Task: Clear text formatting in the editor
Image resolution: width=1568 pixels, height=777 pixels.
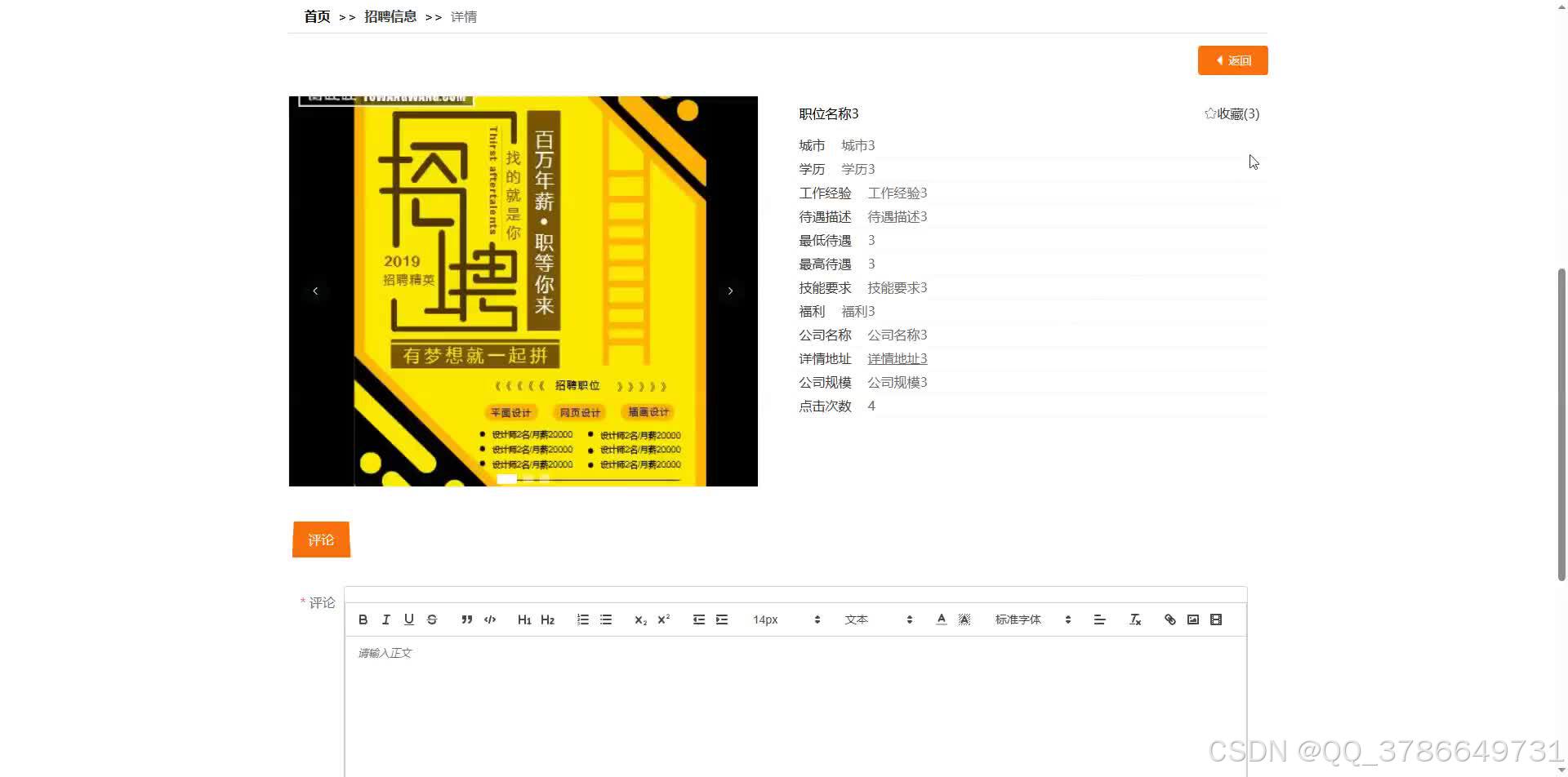Action: [1135, 619]
